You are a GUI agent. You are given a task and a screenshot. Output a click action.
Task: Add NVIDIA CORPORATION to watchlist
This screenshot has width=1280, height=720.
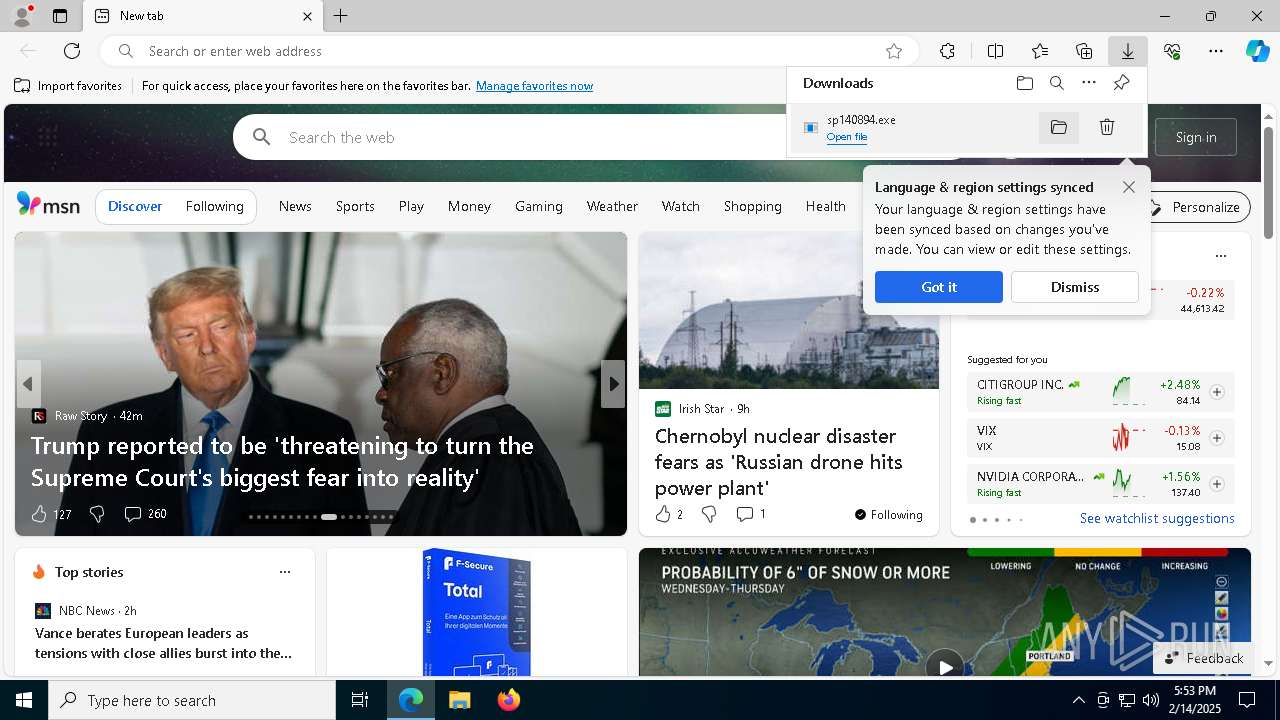click(x=1217, y=484)
